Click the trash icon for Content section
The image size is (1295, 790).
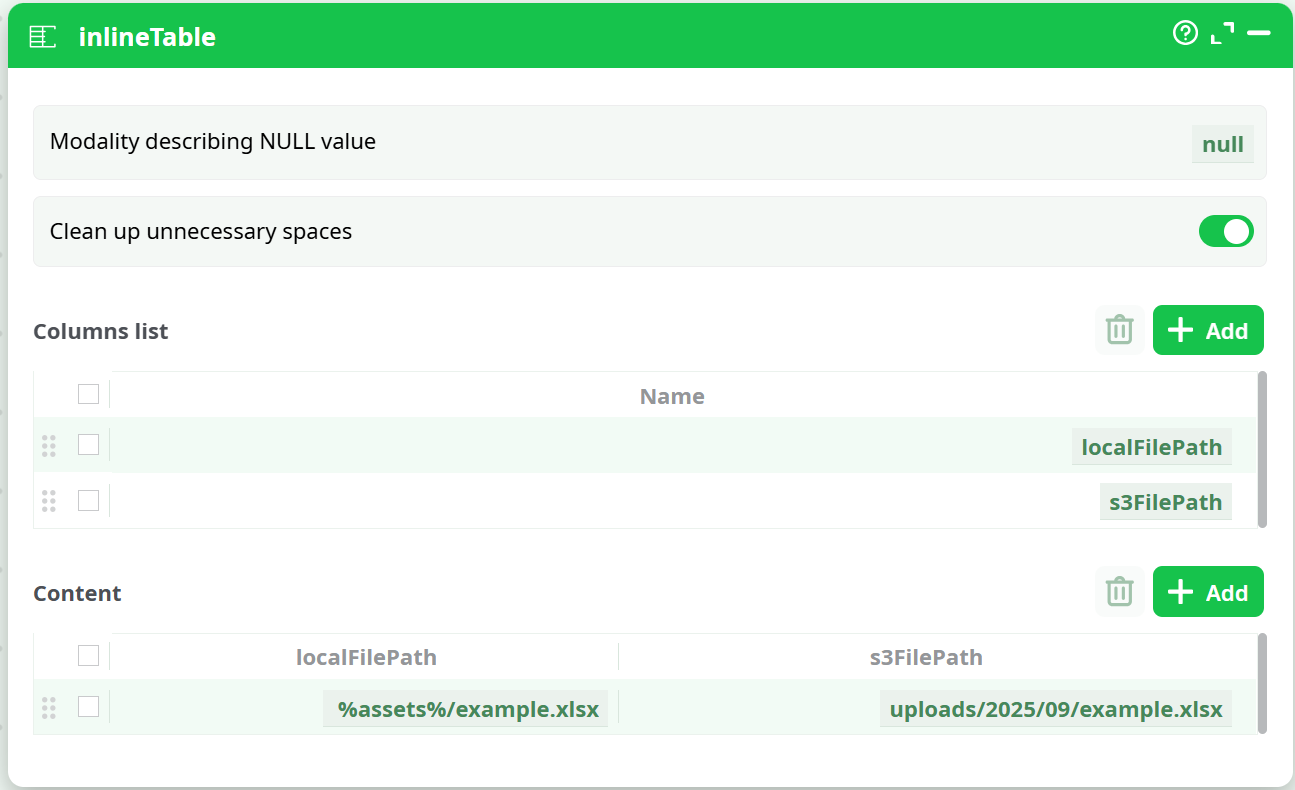(1119, 591)
